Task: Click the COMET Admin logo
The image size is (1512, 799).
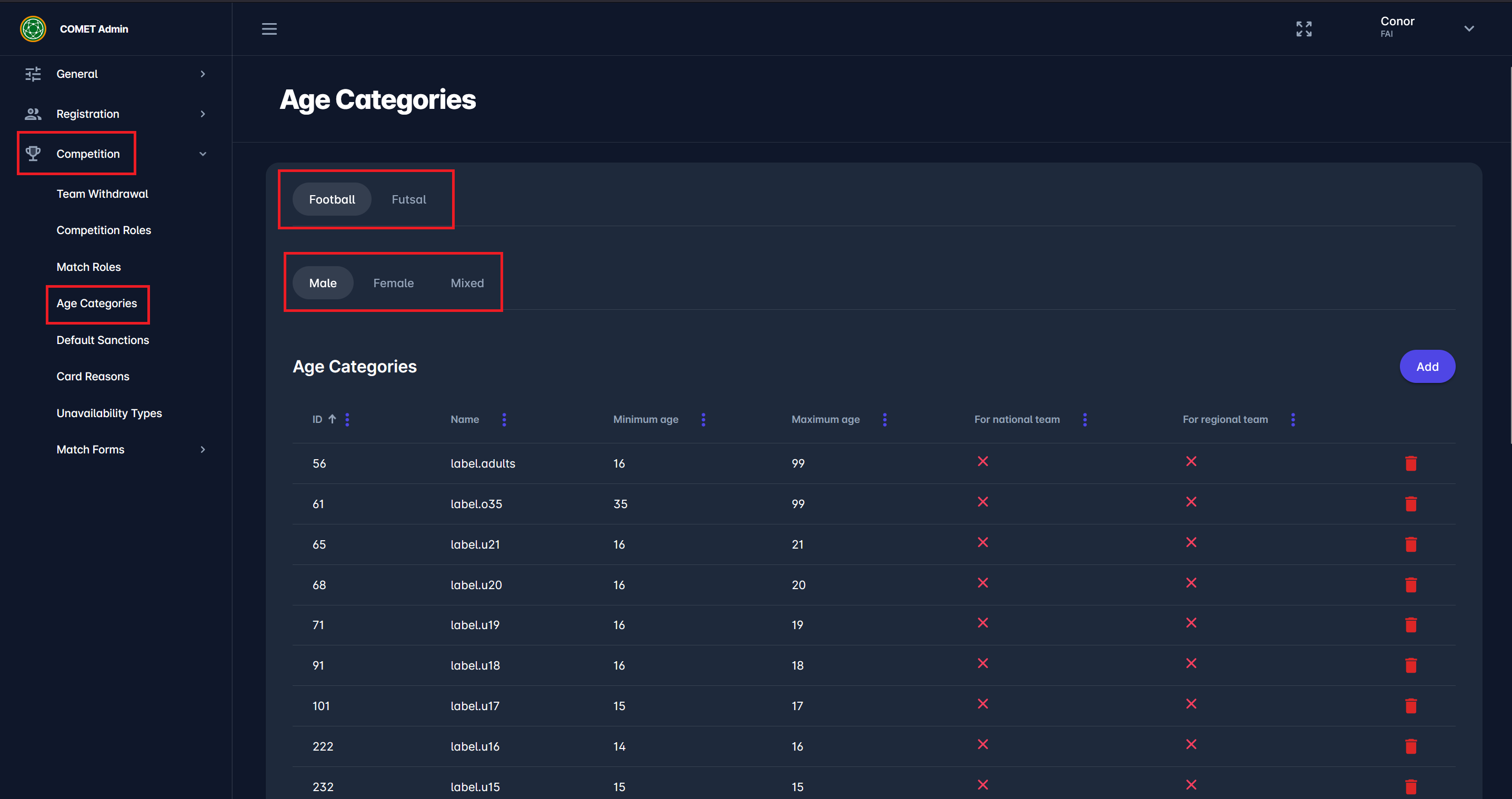Action: (x=33, y=29)
